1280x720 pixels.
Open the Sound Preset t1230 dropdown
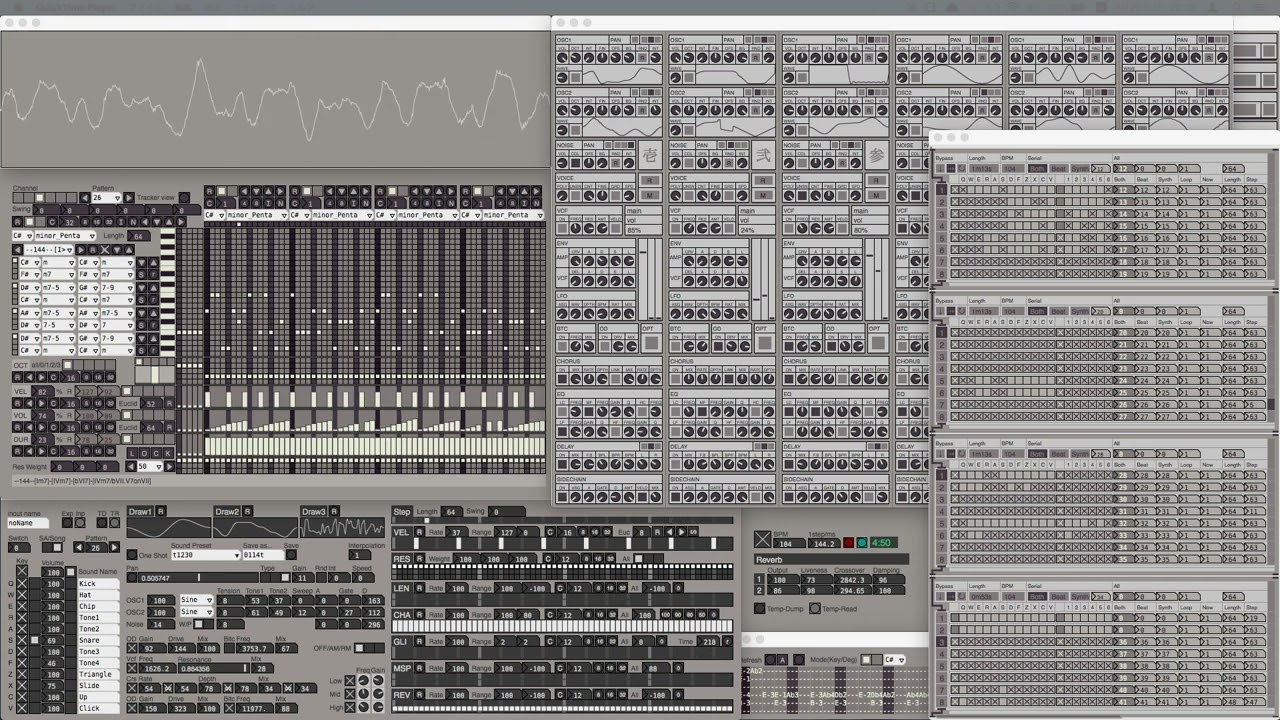(205, 555)
